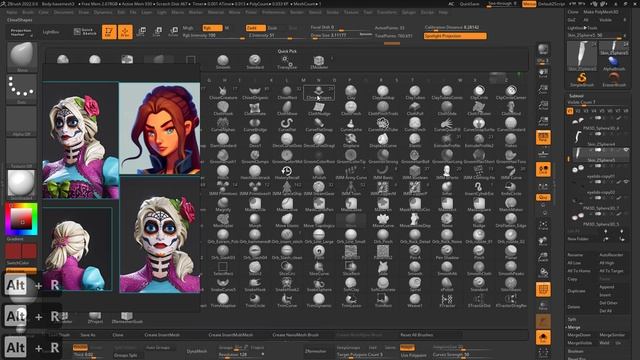The image size is (640, 360).
Task: Click Create InsertMesh button
Action: pyautogui.click(x=162, y=335)
